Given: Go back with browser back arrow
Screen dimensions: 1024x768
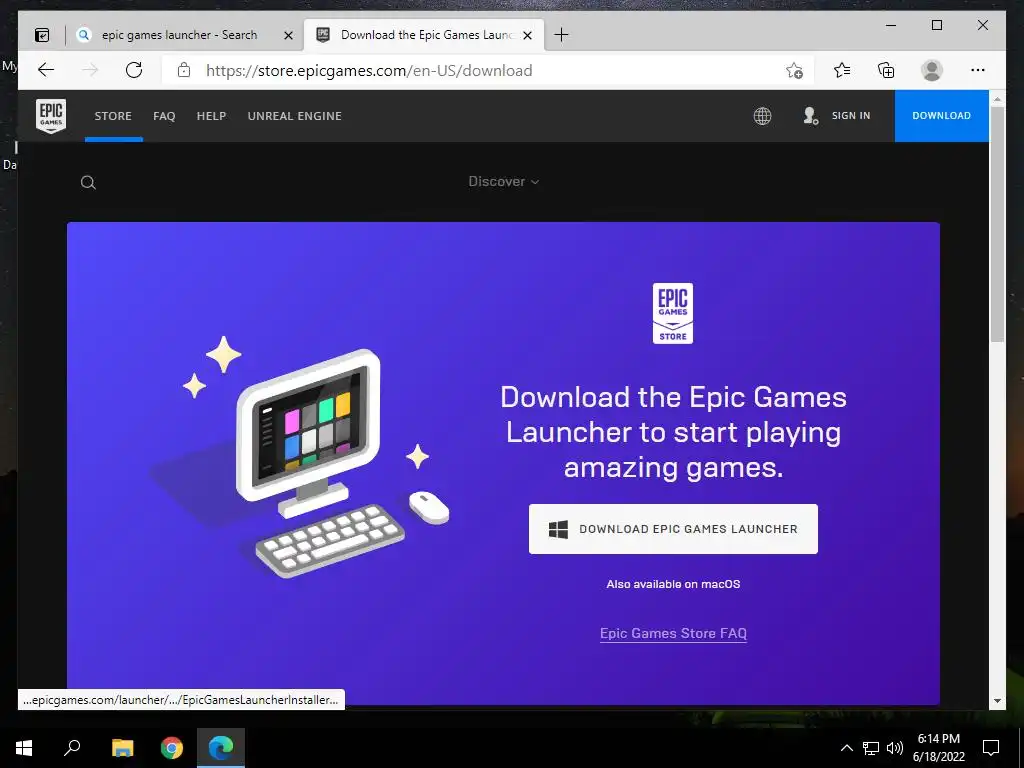Looking at the screenshot, I should [x=46, y=70].
